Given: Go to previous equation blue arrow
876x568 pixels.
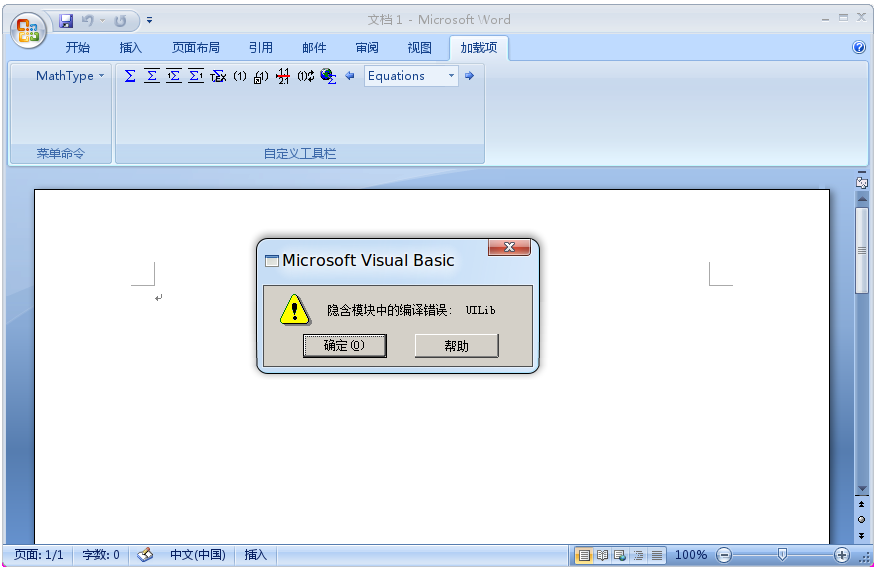Looking at the screenshot, I should tap(350, 75).
